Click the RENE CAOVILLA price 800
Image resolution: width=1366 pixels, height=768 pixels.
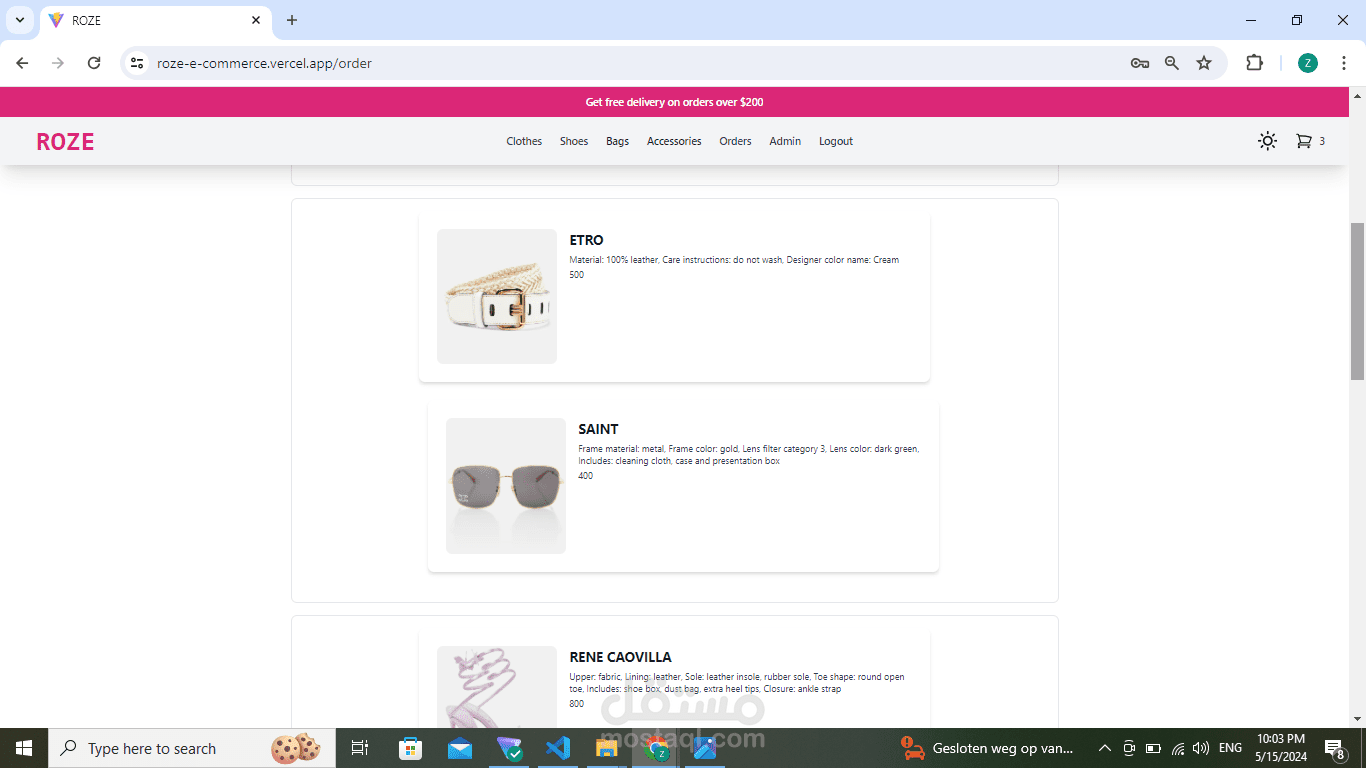(577, 704)
